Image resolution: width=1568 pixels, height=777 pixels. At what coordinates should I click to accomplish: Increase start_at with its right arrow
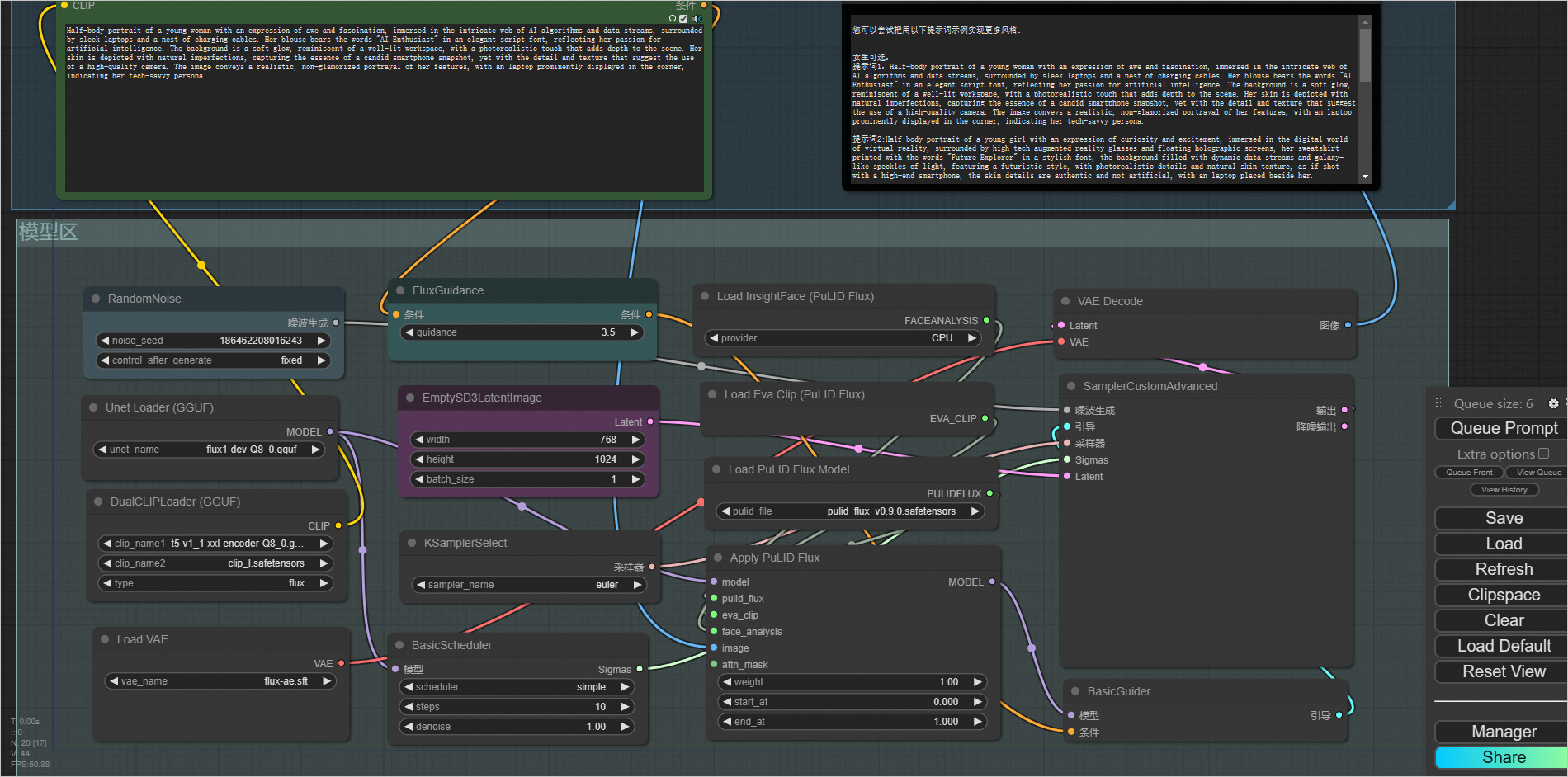click(x=977, y=702)
